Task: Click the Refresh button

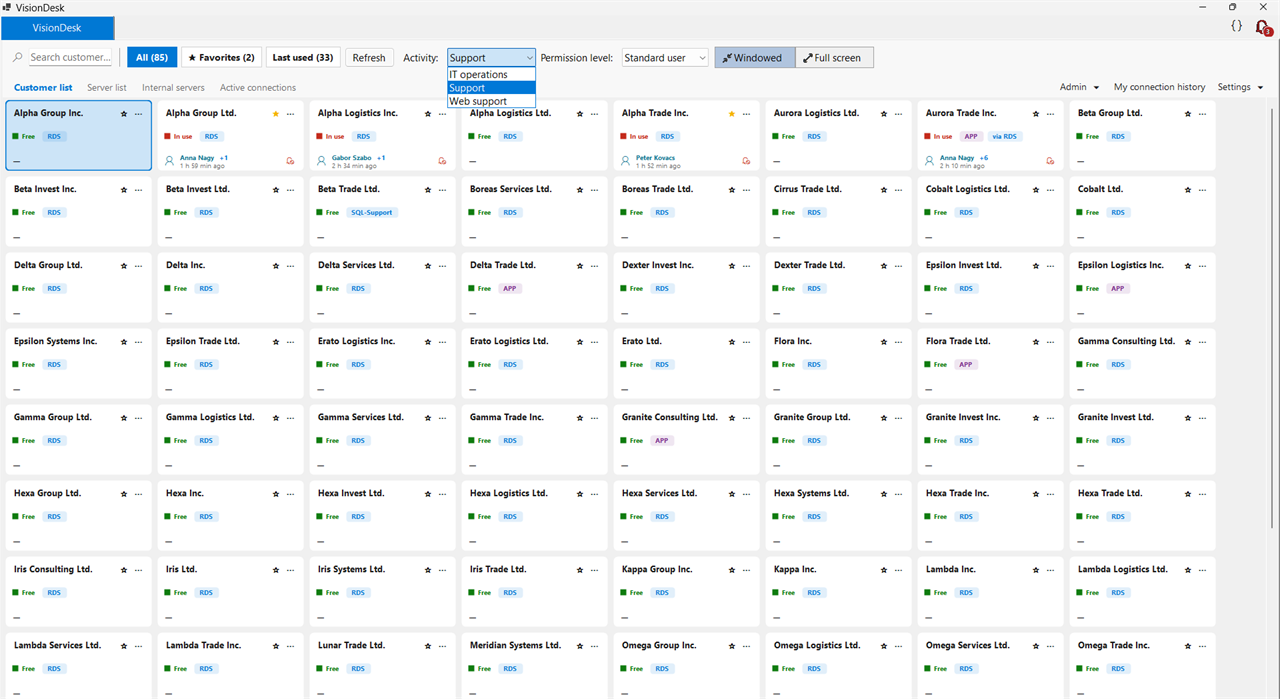Action: point(369,58)
